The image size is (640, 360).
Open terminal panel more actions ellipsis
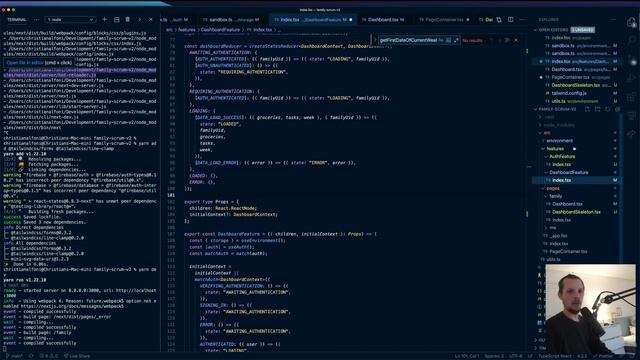pos(36,19)
